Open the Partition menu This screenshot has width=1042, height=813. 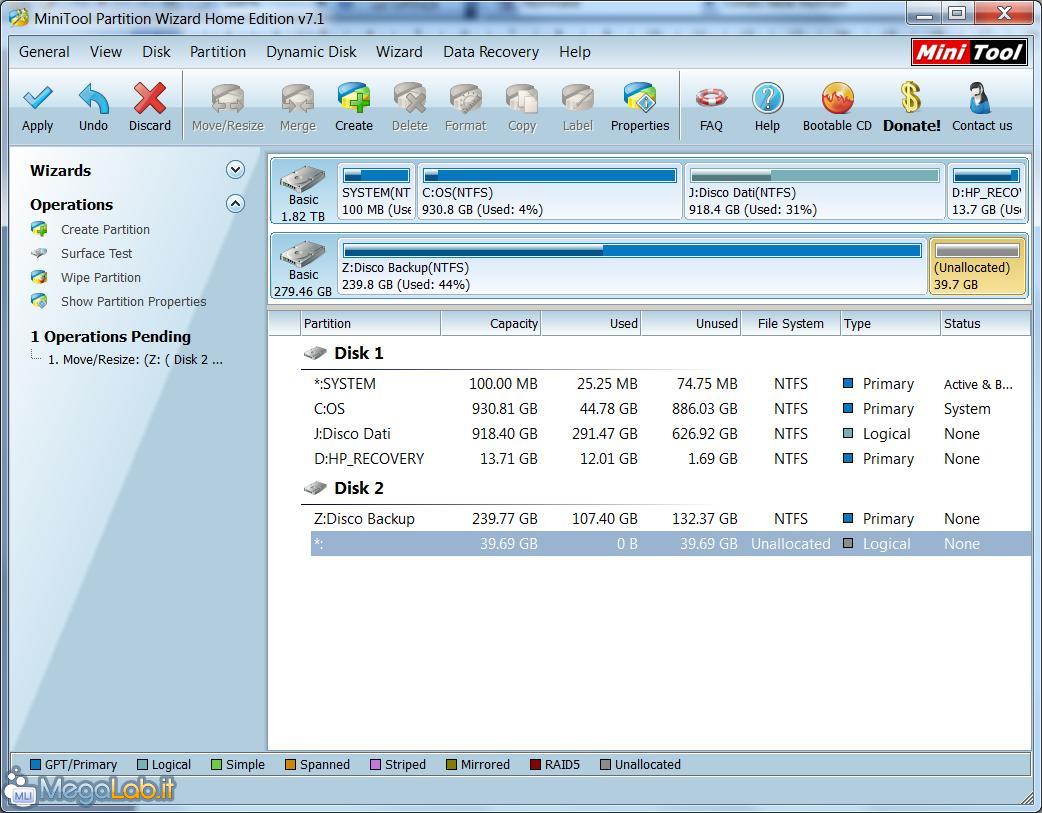[218, 52]
